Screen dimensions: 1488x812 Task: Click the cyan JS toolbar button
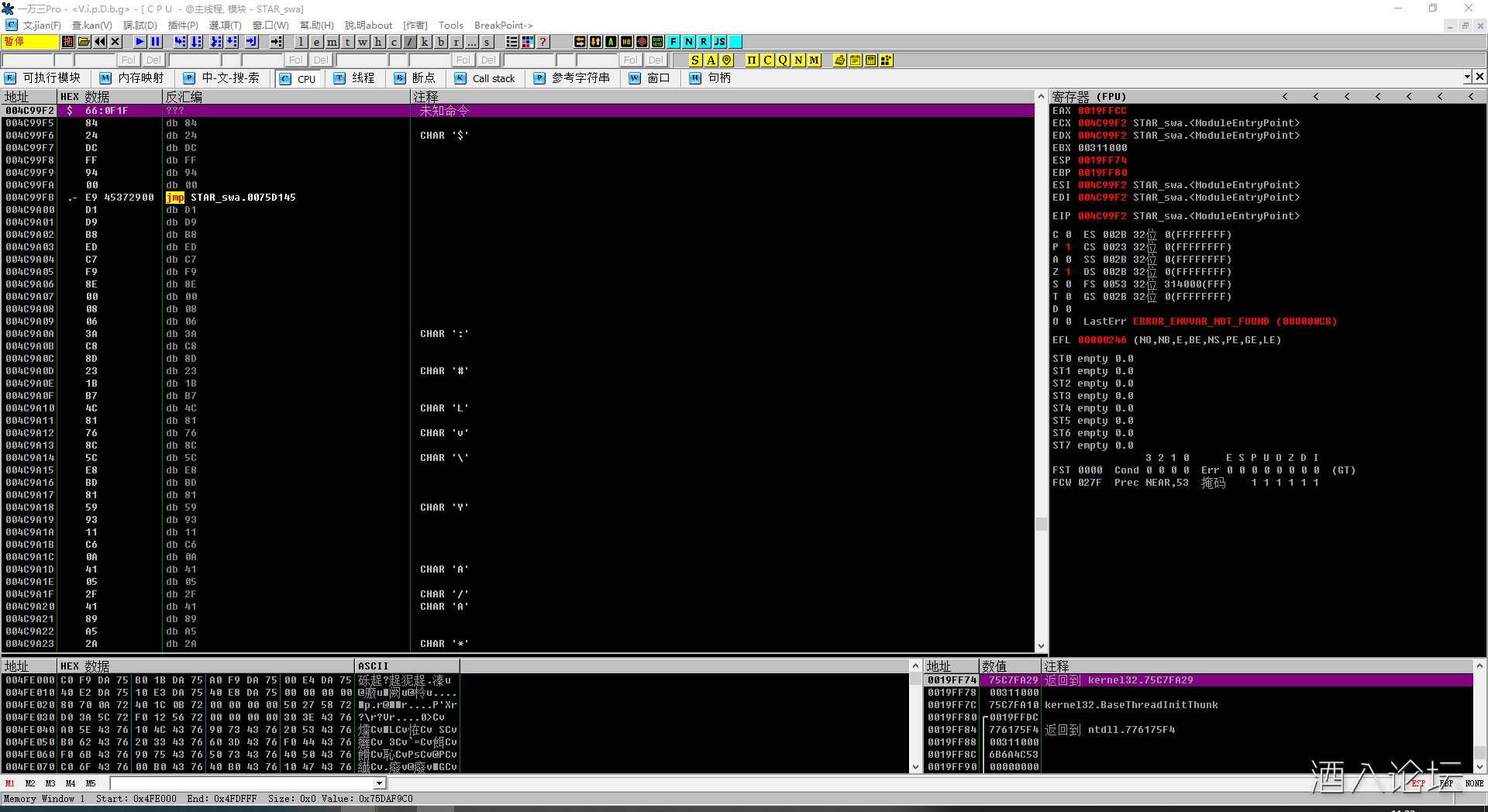[719, 42]
